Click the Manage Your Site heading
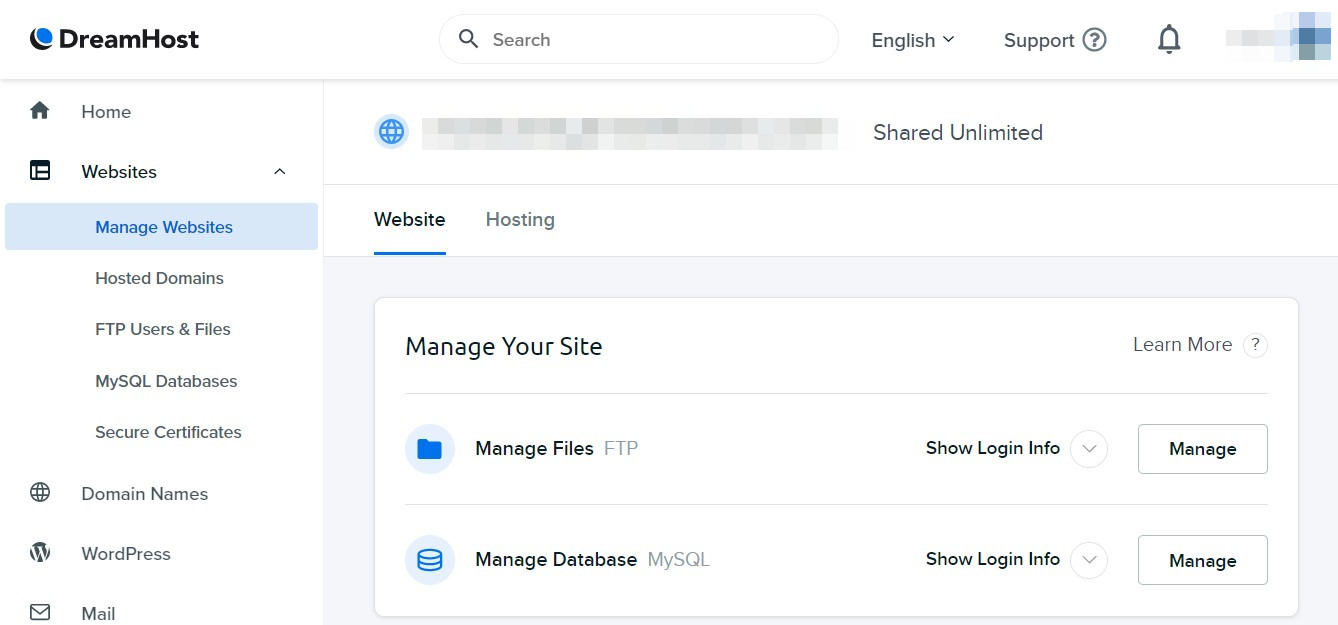 pyautogui.click(x=504, y=347)
